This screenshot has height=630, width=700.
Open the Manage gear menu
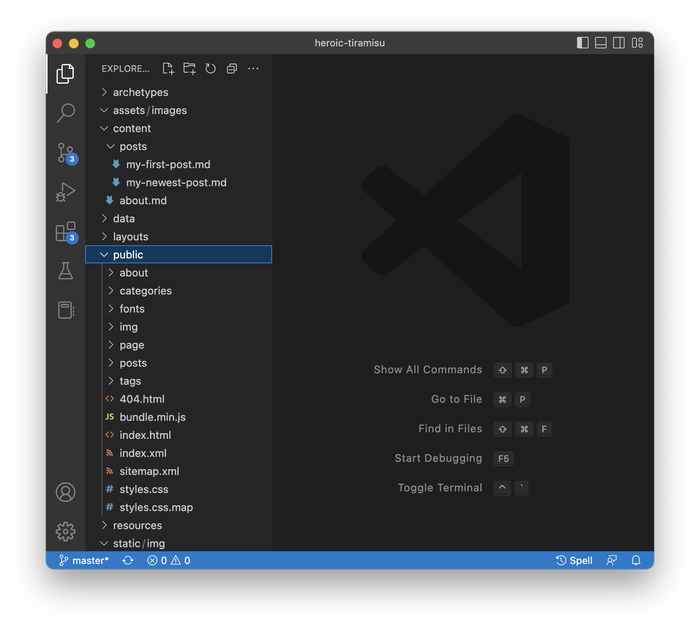point(66,531)
